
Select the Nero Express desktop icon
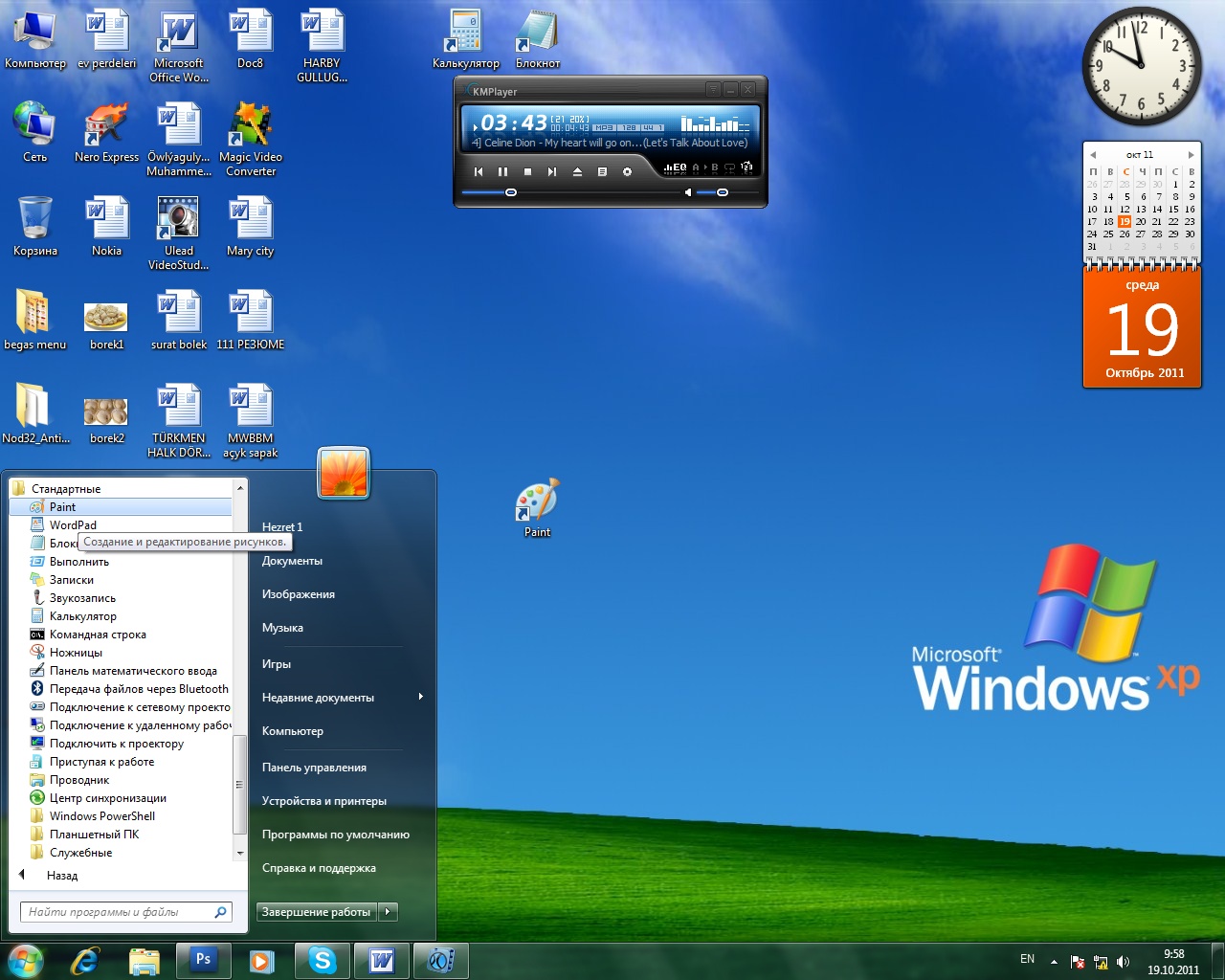pyautogui.click(x=106, y=134)
